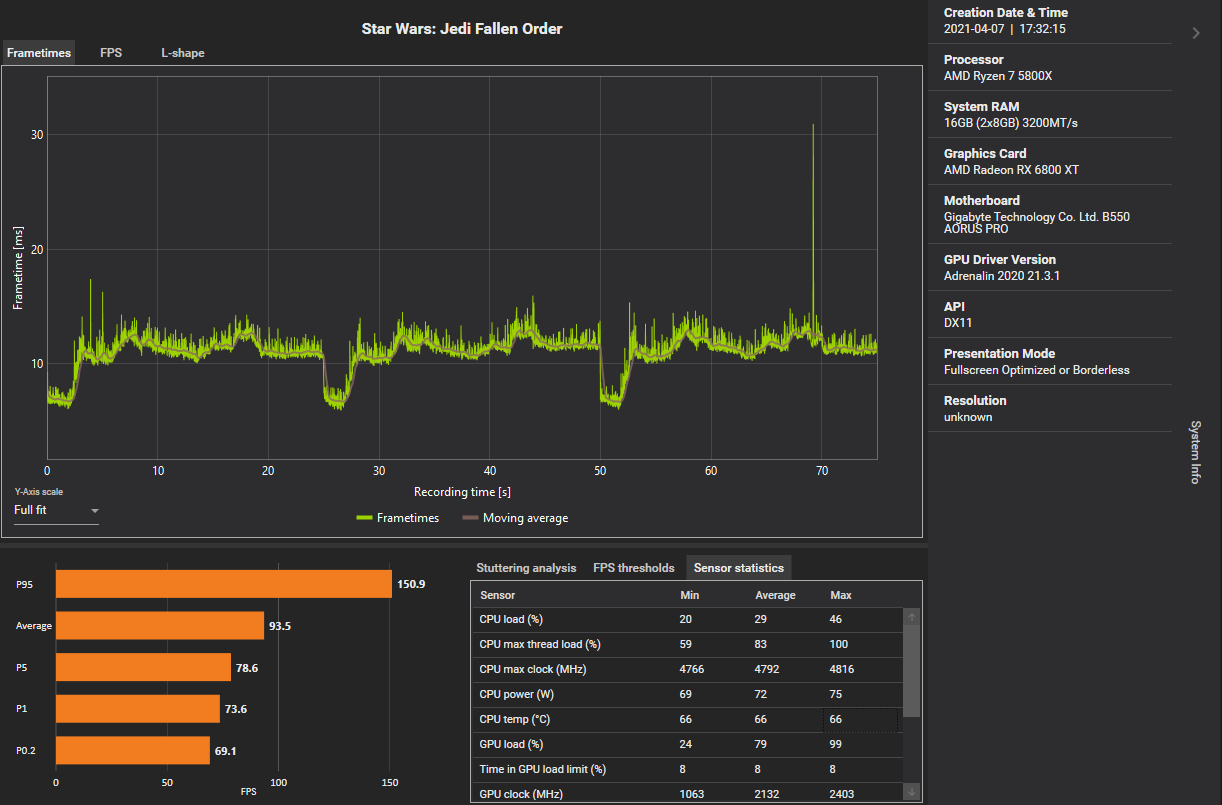This screenshot has width=1222, height=805.
Task: Click the Min column header
Action: point(689,595)
